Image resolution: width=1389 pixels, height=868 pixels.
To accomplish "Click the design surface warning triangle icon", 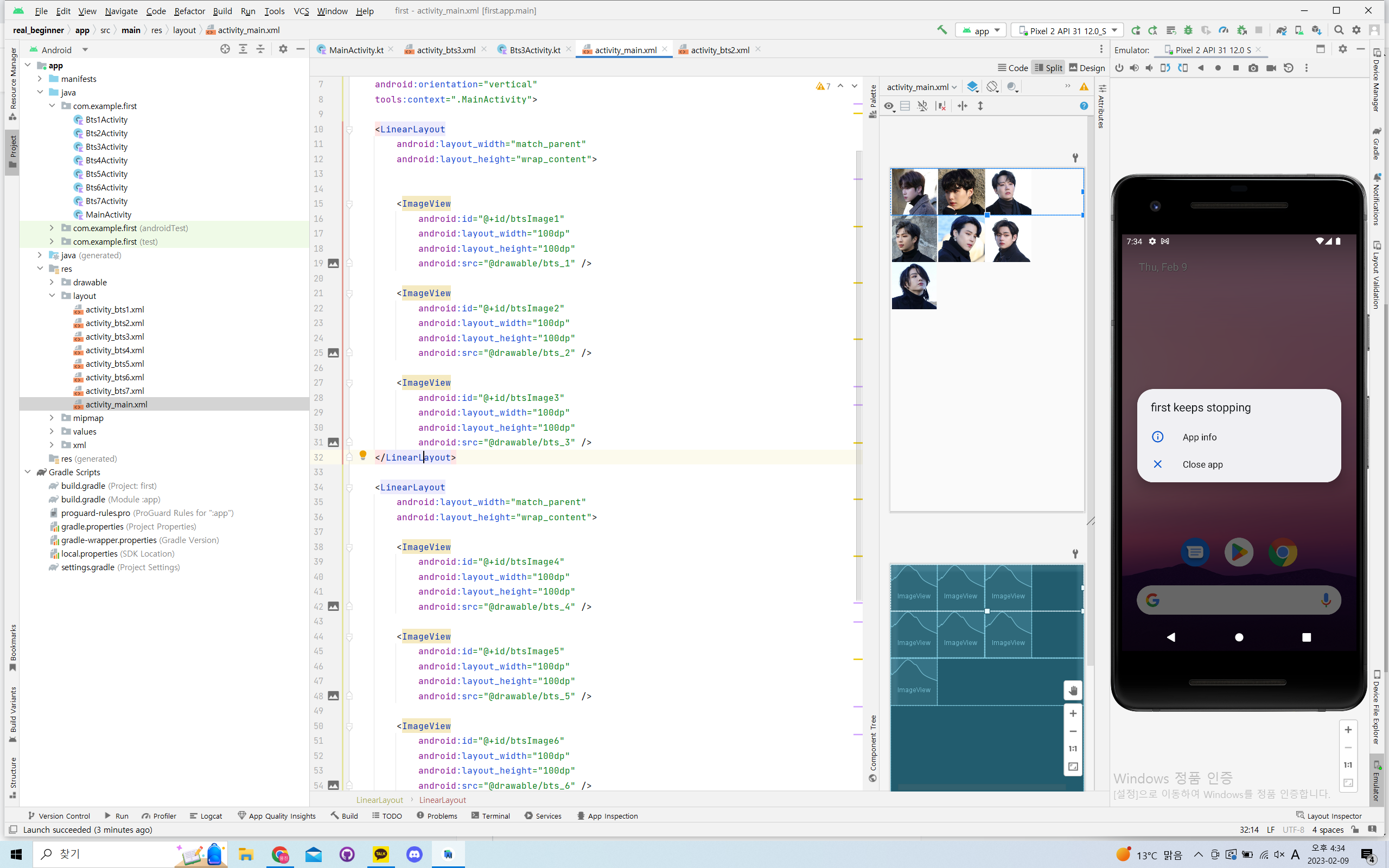I will coord(1084,87).
